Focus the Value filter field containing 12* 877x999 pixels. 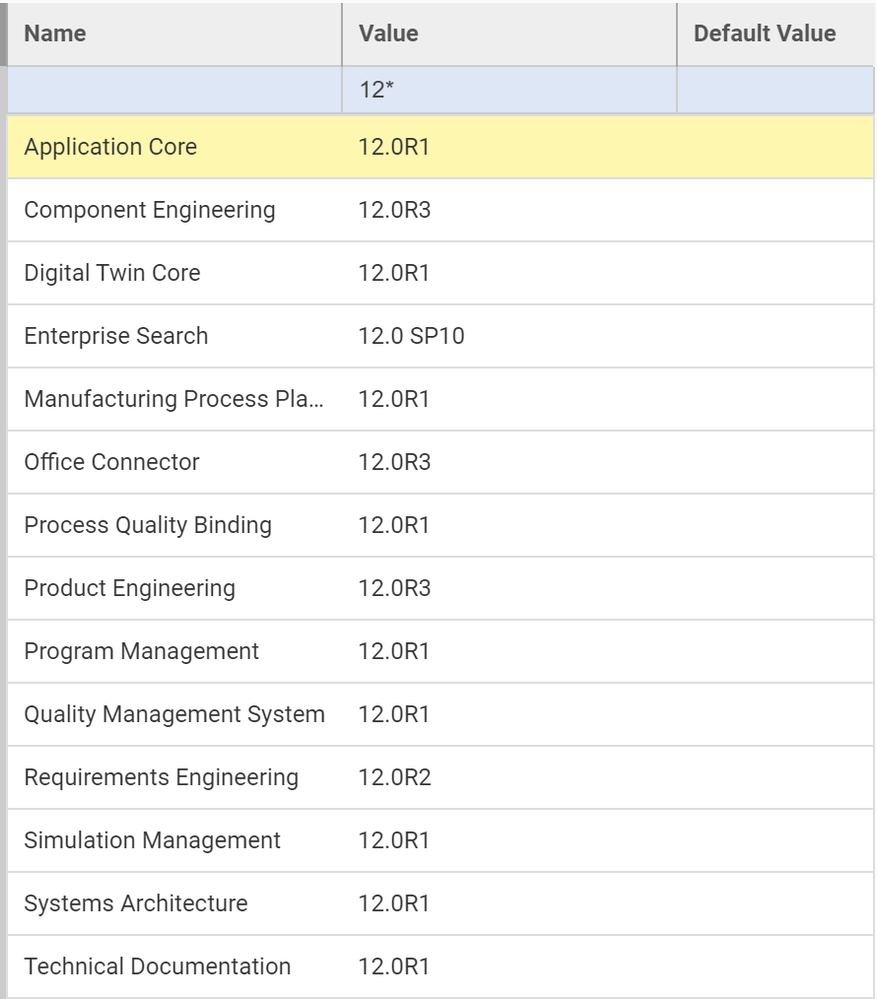pos(508,90)
